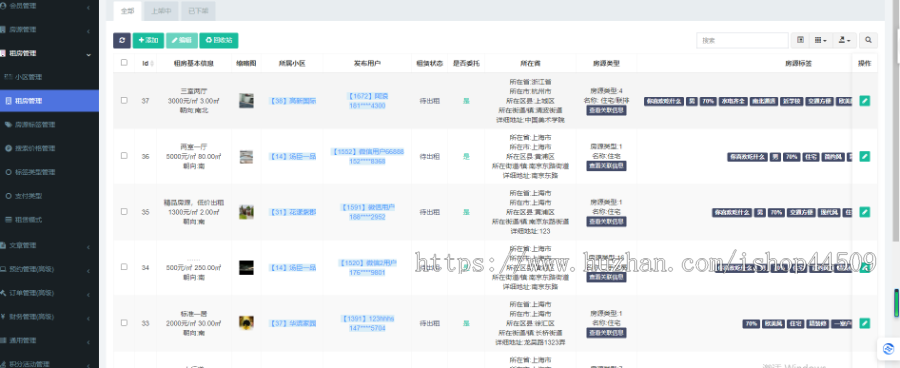Open the columns grid dropdown
The width and height of the screenshot is (900, 368).
click(820, 40)
